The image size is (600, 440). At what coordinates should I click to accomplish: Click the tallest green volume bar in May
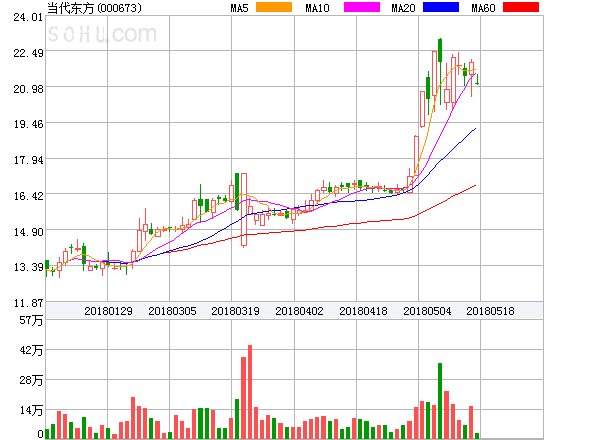[x=440, y=401]
